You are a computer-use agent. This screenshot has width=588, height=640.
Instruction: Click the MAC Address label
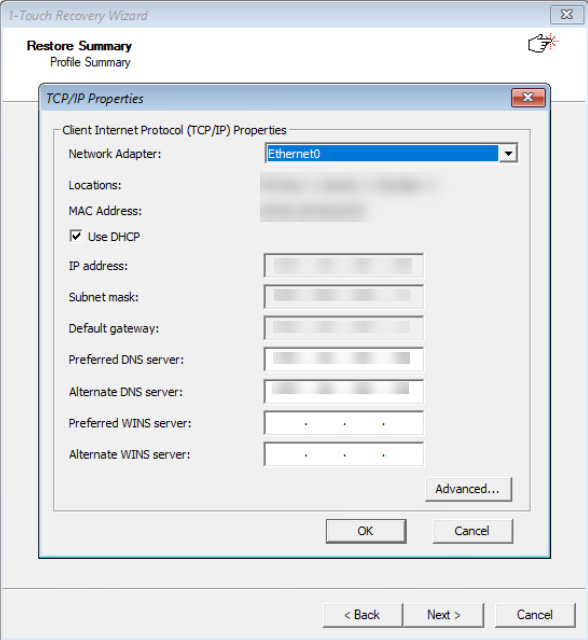[105, 211]
